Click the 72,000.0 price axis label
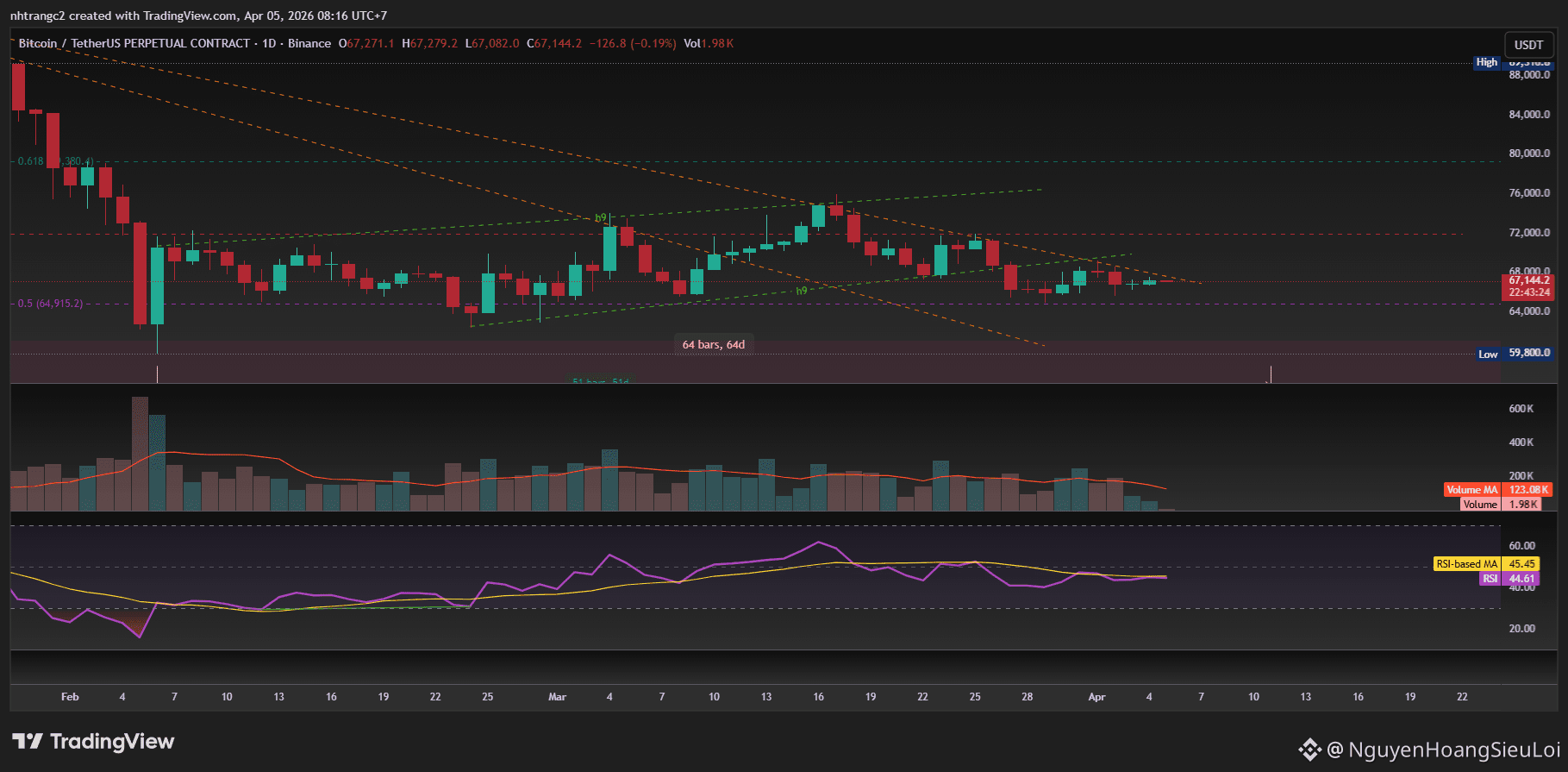This screenshot has width=1568, height=772. pyautogui.click(x=1529, y=233)
